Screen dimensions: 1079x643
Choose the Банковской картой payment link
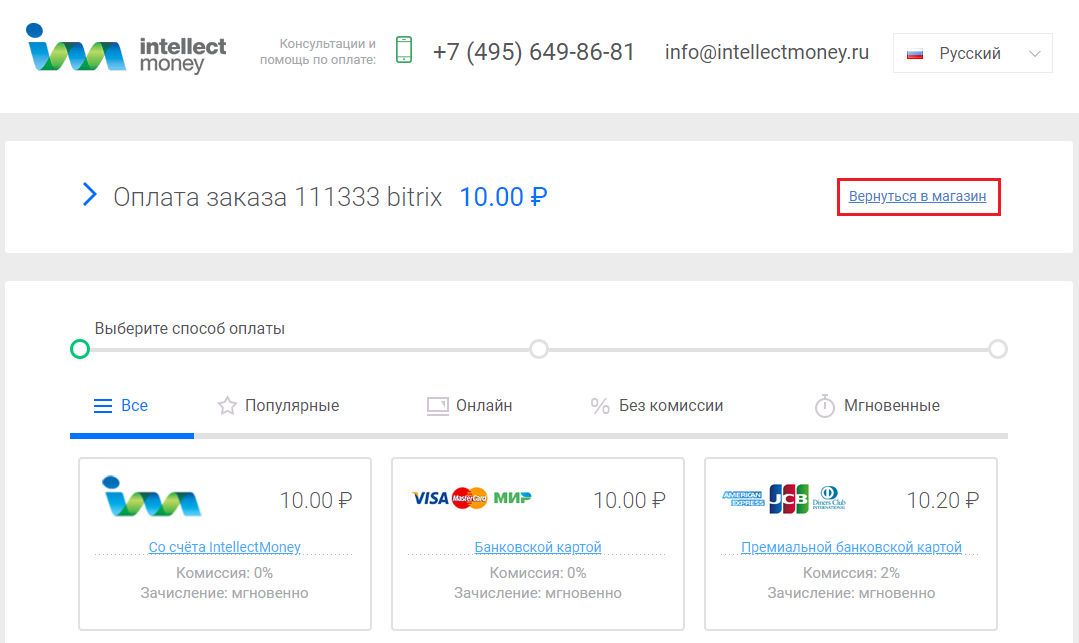pos(538,547)
